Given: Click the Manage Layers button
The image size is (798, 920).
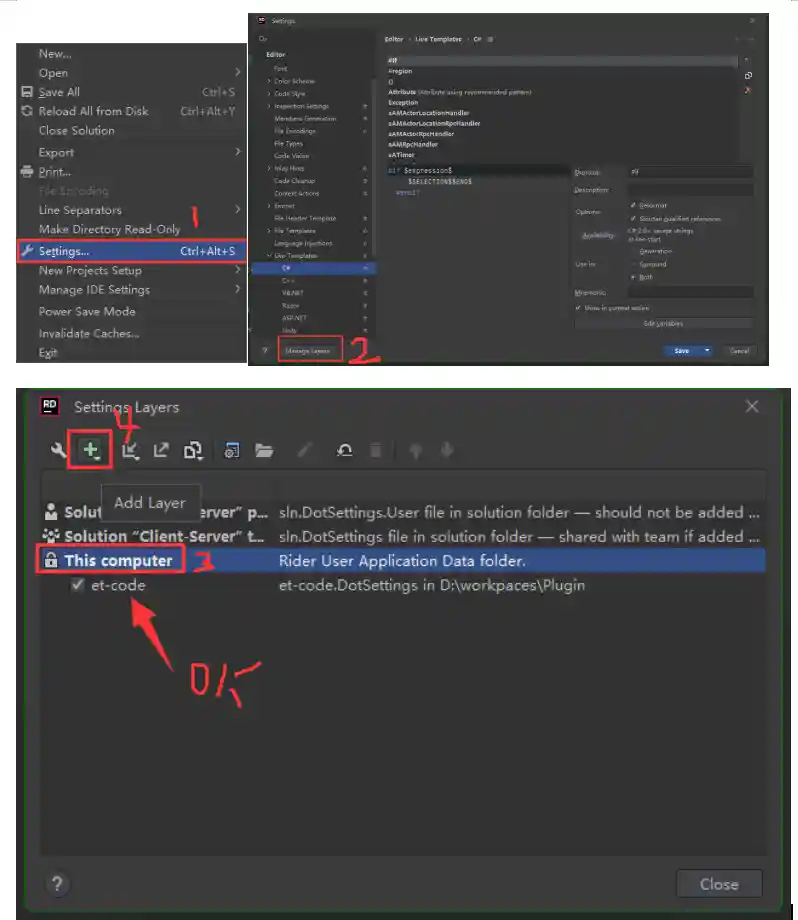Looking at the screenshot, I should point(308,351).
